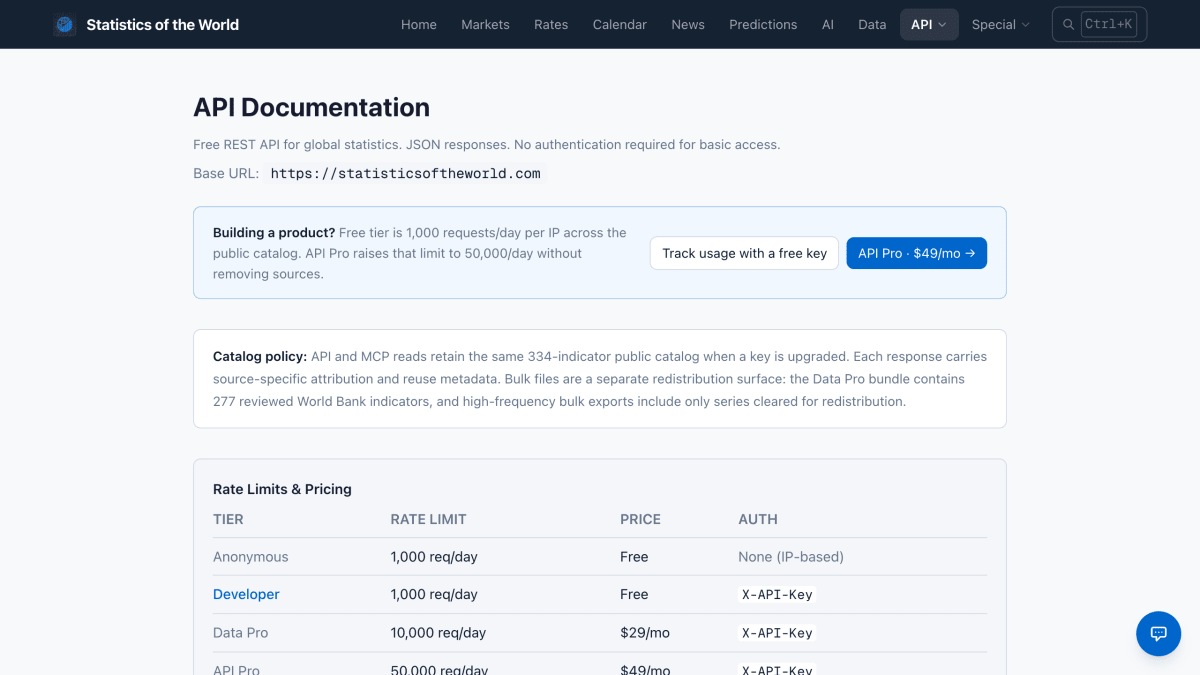
Task: Open the Calendar section
Action: (x=620, y=24)
